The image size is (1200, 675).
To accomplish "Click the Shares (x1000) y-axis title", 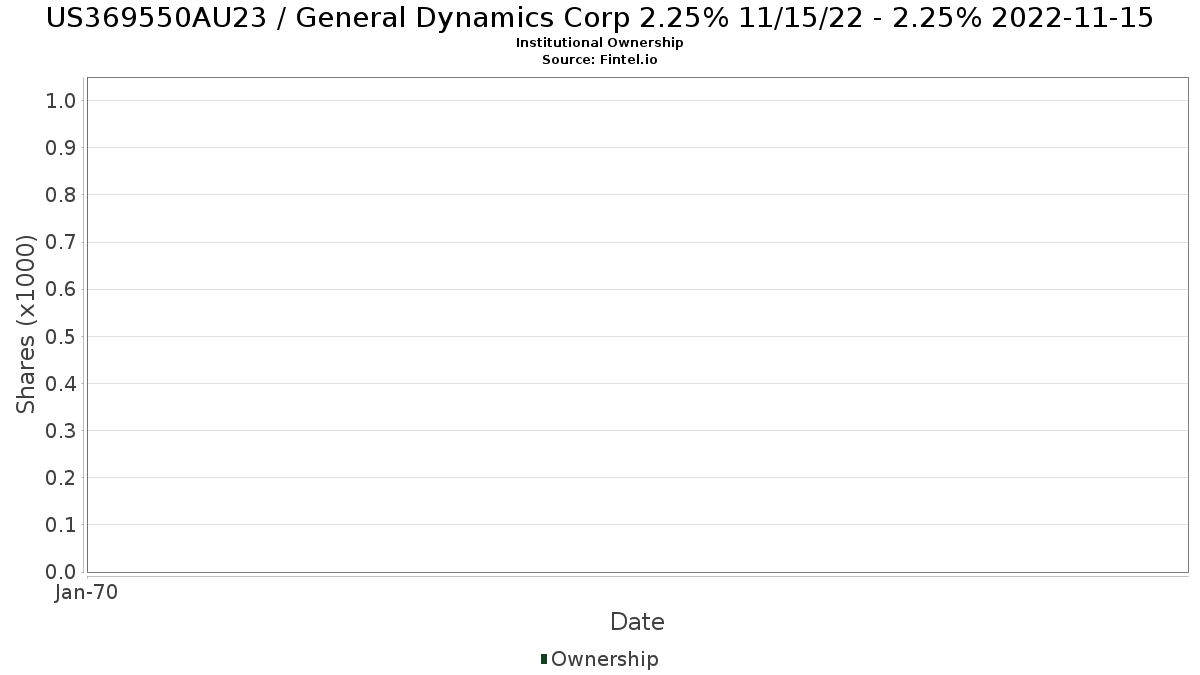I will point(26,324).
